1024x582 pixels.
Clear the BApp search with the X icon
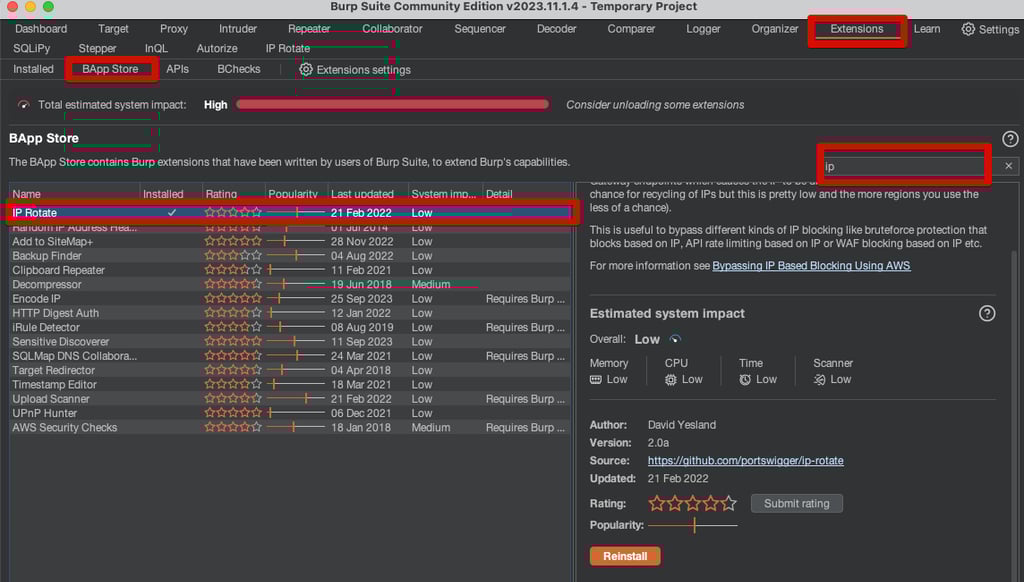point(1008,166)
